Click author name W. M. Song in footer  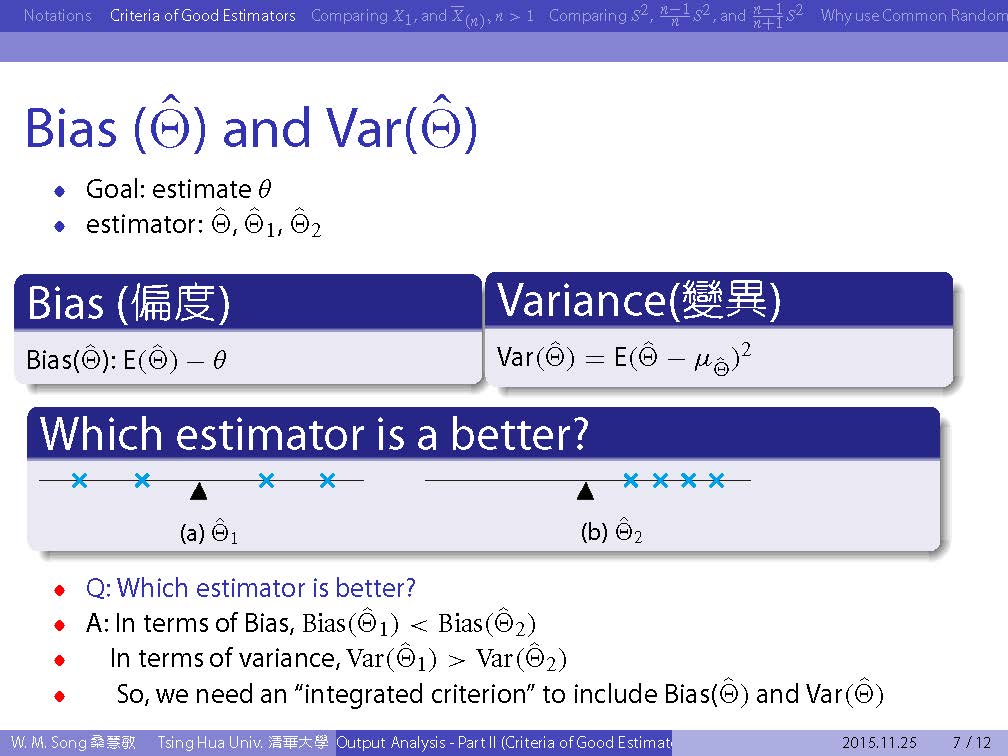pos(75,743)
